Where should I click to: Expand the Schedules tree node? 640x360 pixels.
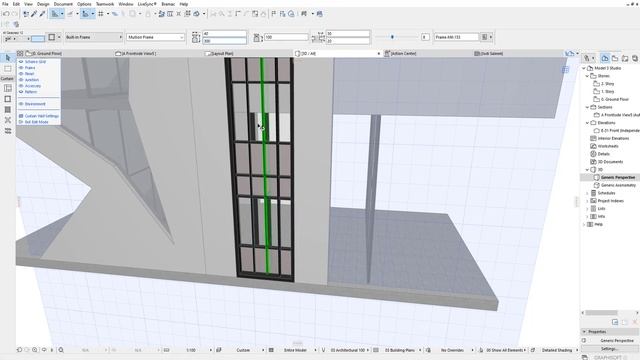click(x=587, y=193)
